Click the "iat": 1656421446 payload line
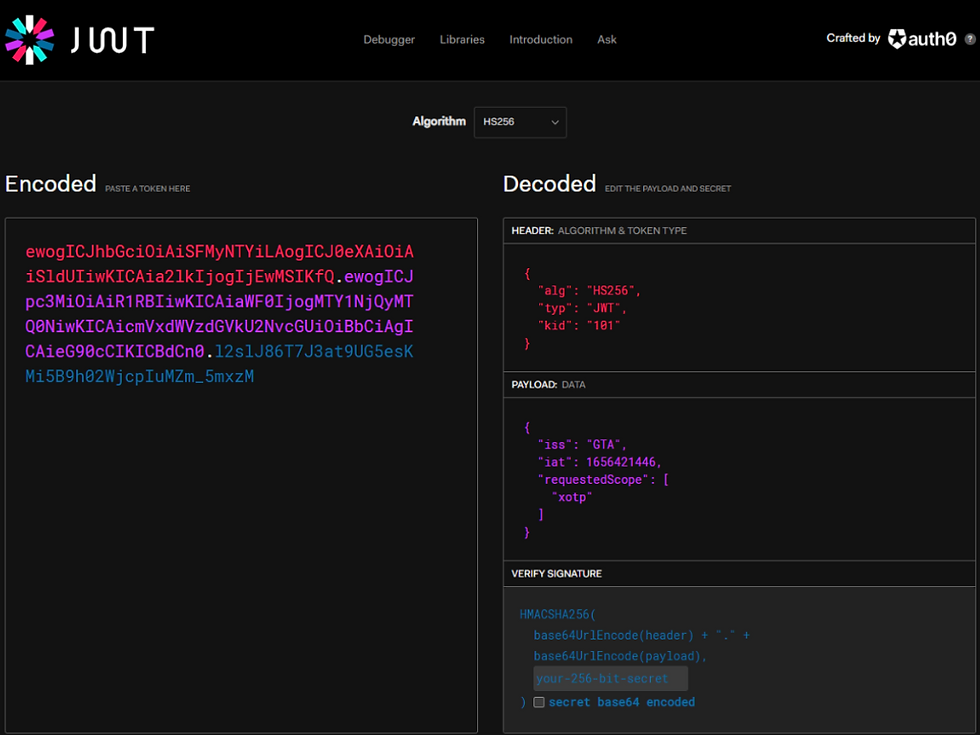 coord(599,462)
